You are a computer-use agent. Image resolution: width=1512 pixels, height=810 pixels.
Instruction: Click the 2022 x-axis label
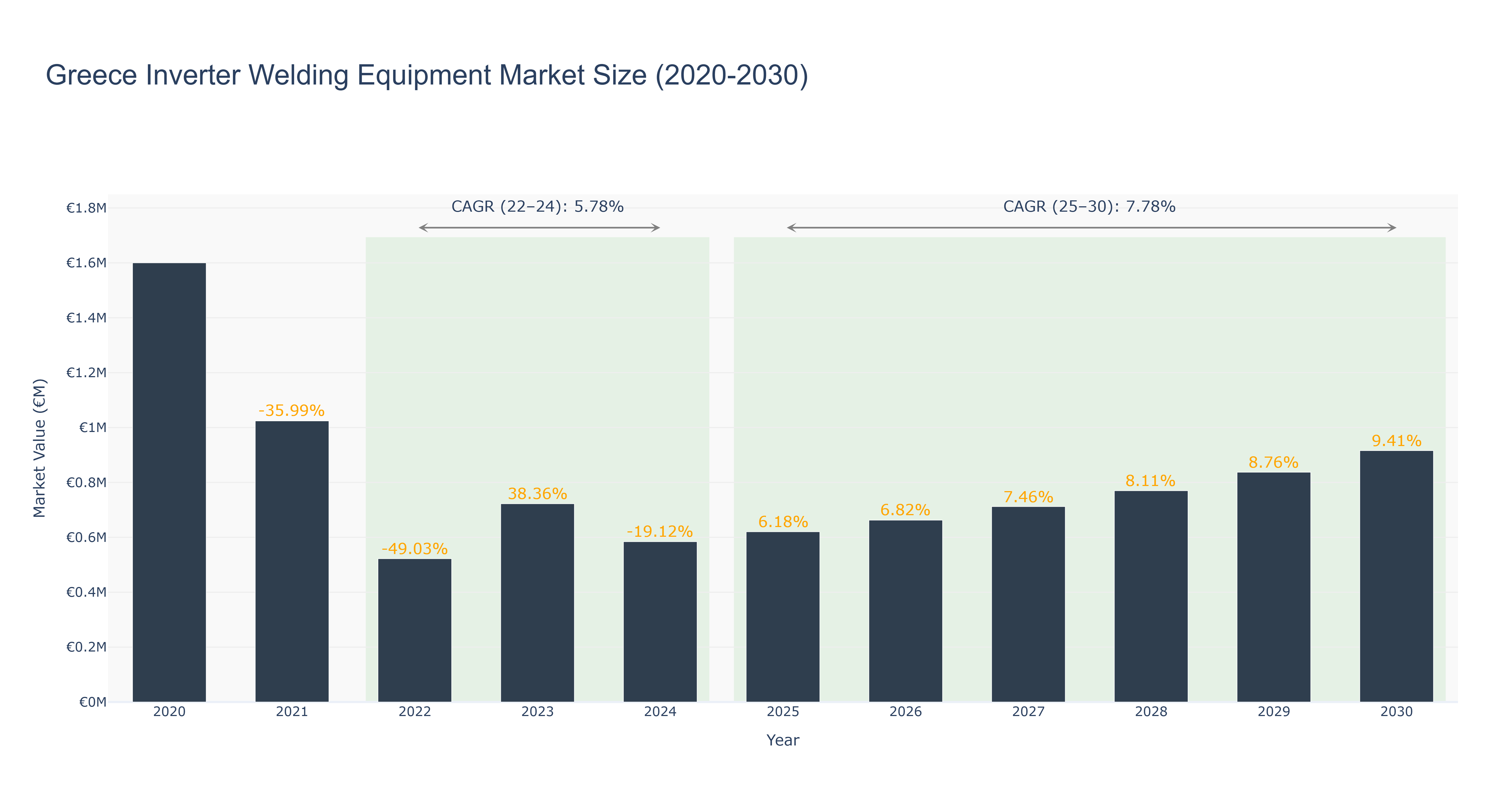click(x=414, y=712)
